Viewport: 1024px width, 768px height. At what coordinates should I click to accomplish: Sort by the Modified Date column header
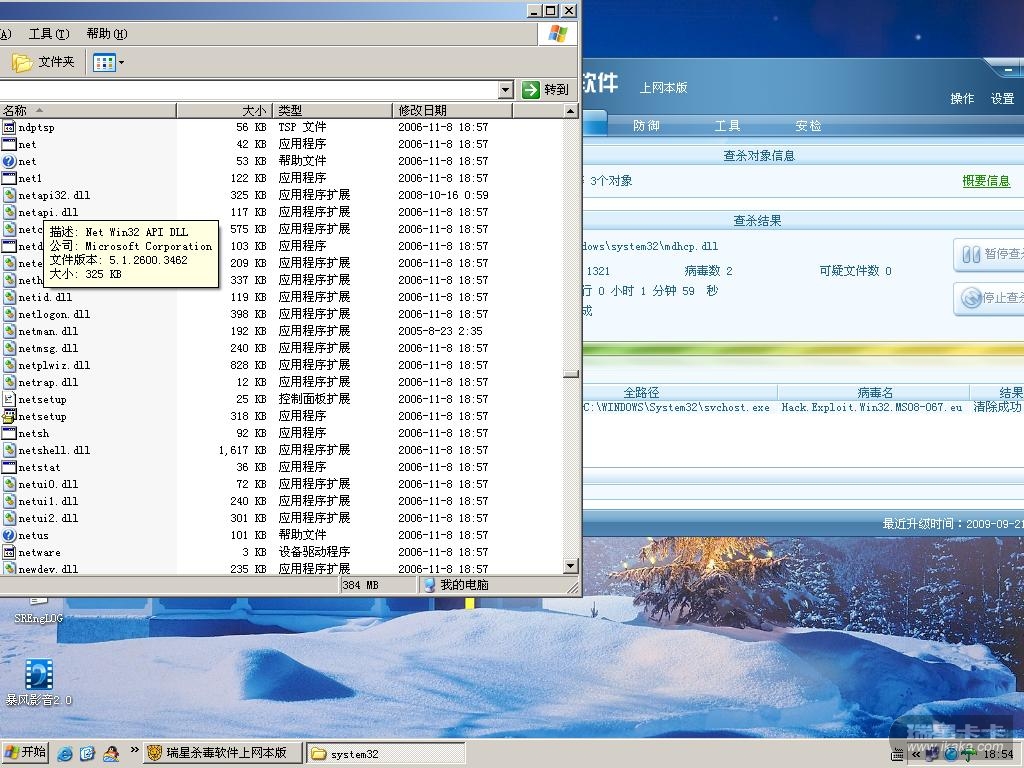(452, 110)
